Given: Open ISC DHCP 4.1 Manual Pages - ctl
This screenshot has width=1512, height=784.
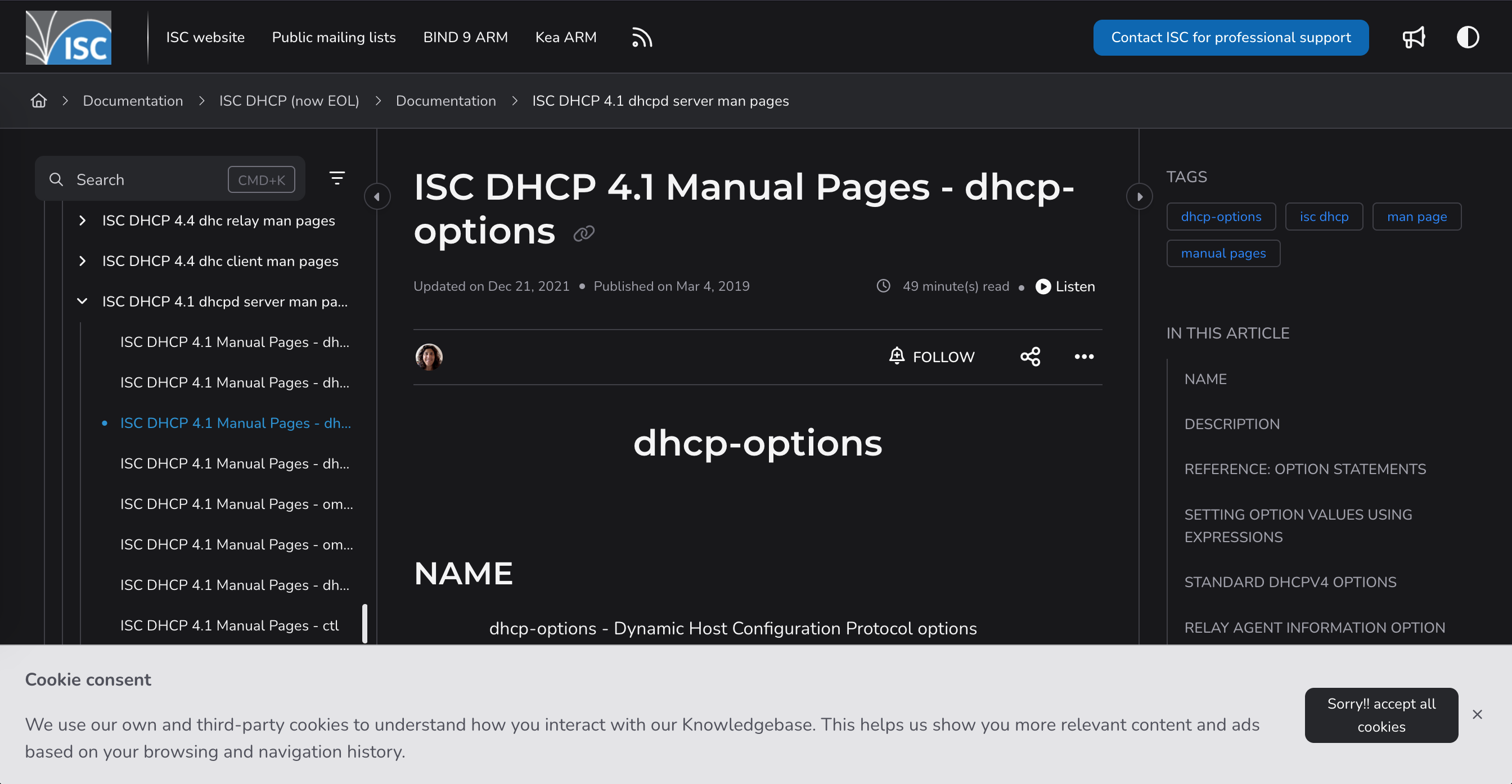Looking at the screenshot, I should tap(229, 625).
